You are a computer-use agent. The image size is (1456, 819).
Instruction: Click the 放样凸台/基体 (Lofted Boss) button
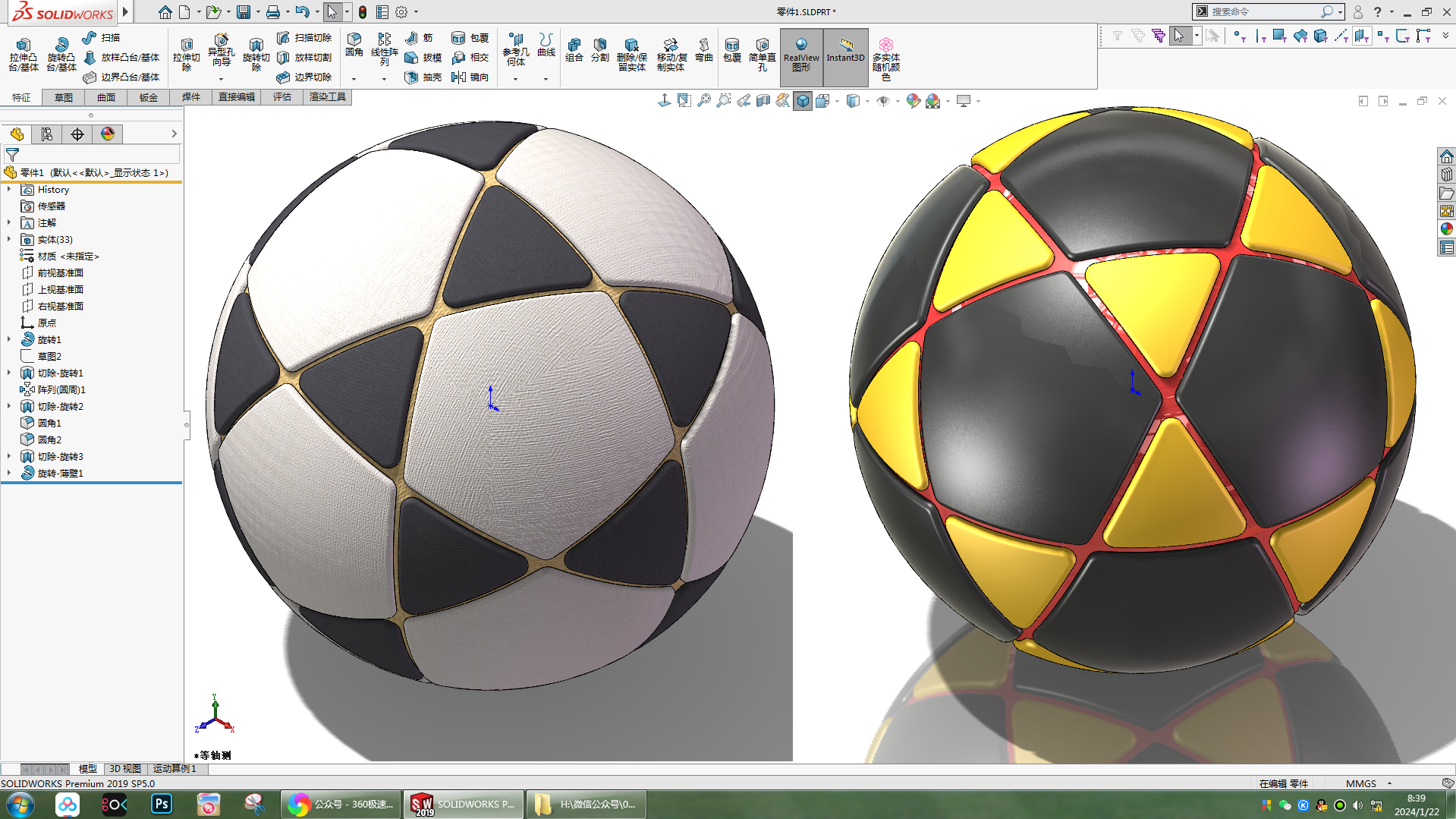pos(121,57)
